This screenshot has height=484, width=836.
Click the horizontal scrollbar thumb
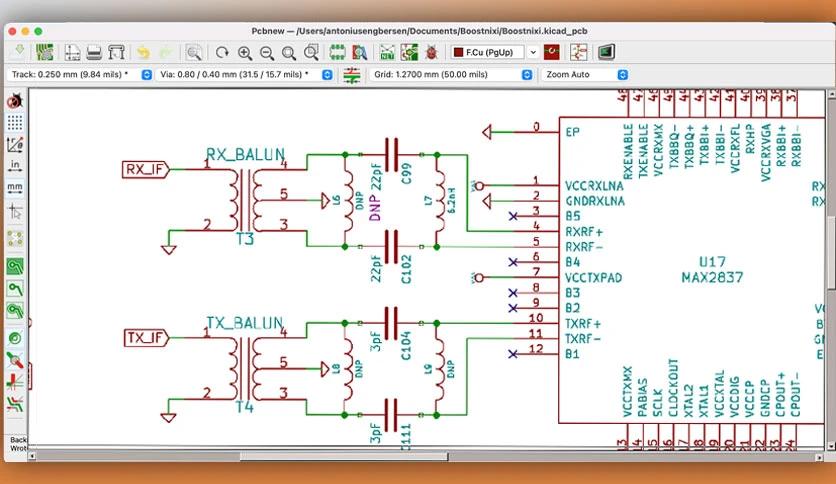[x=344, y=456]
